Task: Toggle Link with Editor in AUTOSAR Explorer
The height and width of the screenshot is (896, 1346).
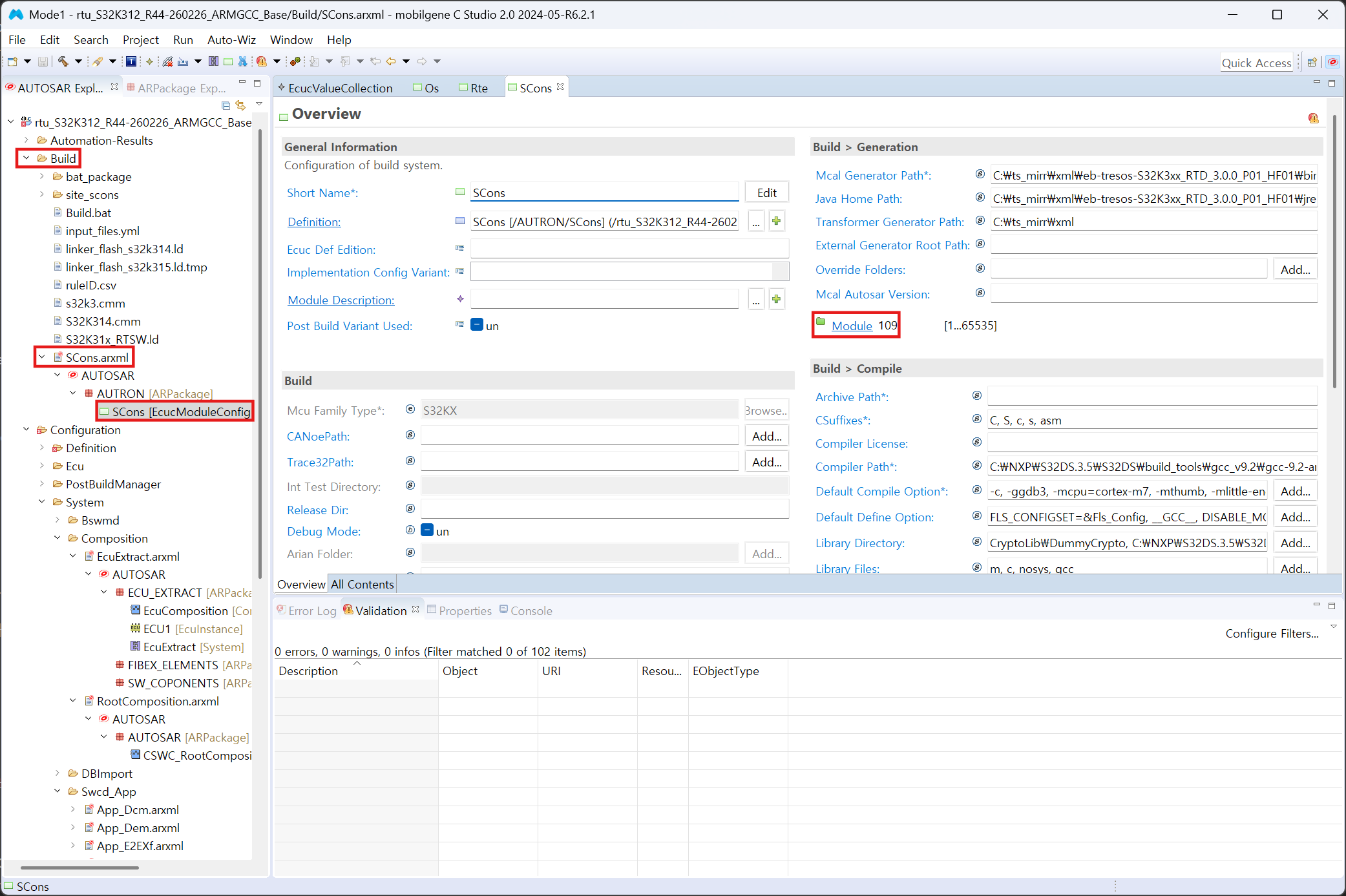Action: [240, 105]
